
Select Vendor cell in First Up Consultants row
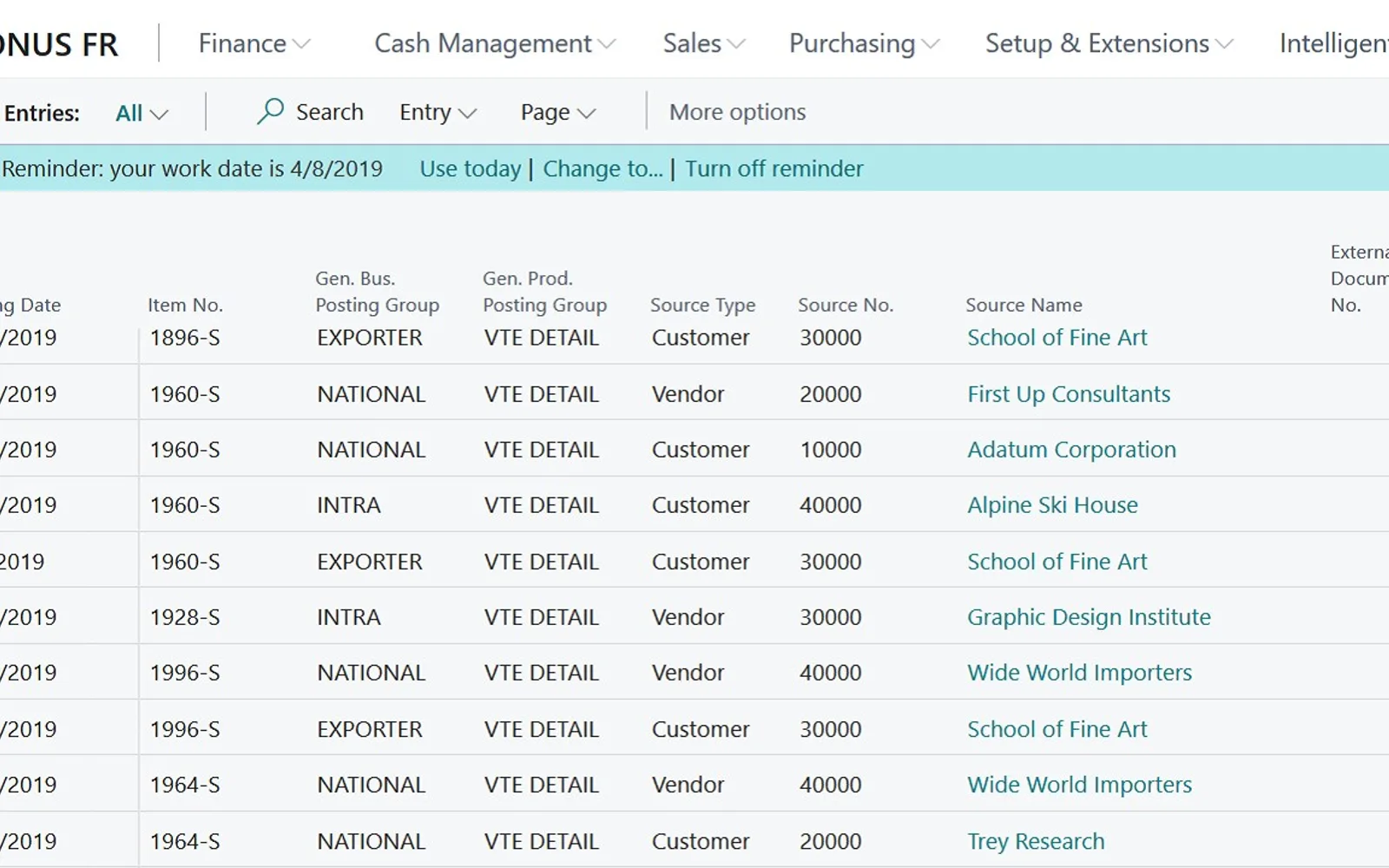pos(688,394)
